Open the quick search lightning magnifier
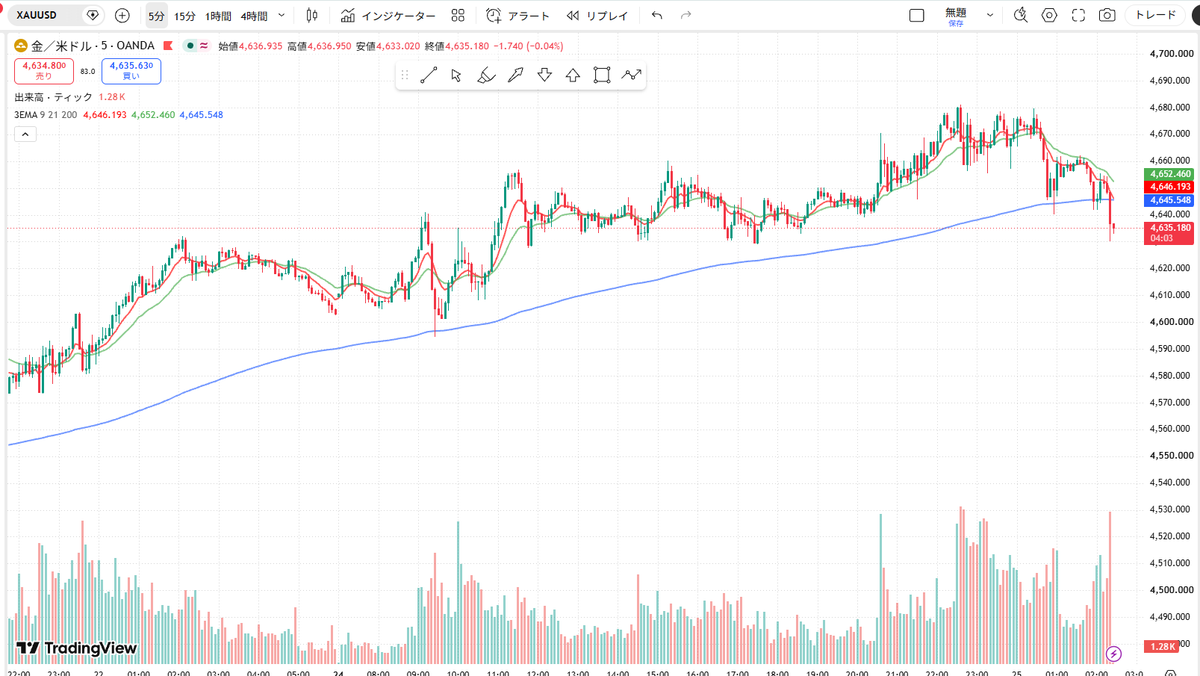This screenshot has width=1200, height=676. [x=1021, y=16]
